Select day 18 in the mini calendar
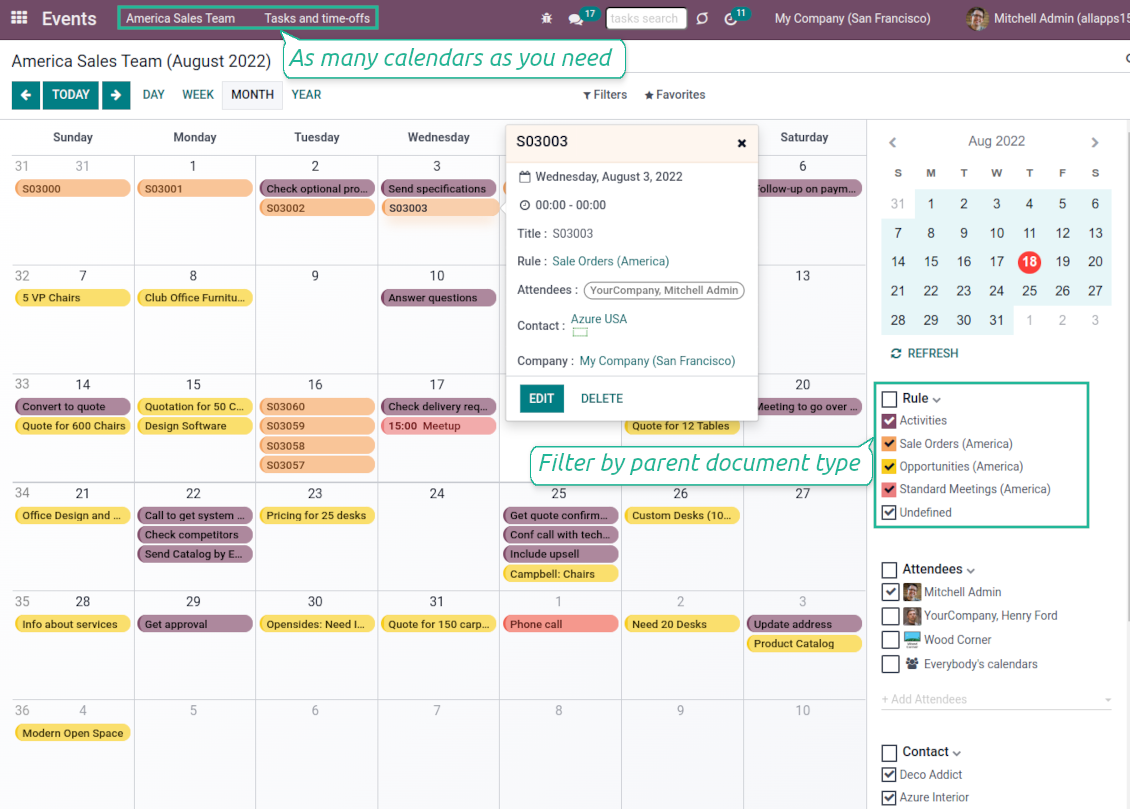This screenshot has height=809, width=1130. click(1029, 262)
